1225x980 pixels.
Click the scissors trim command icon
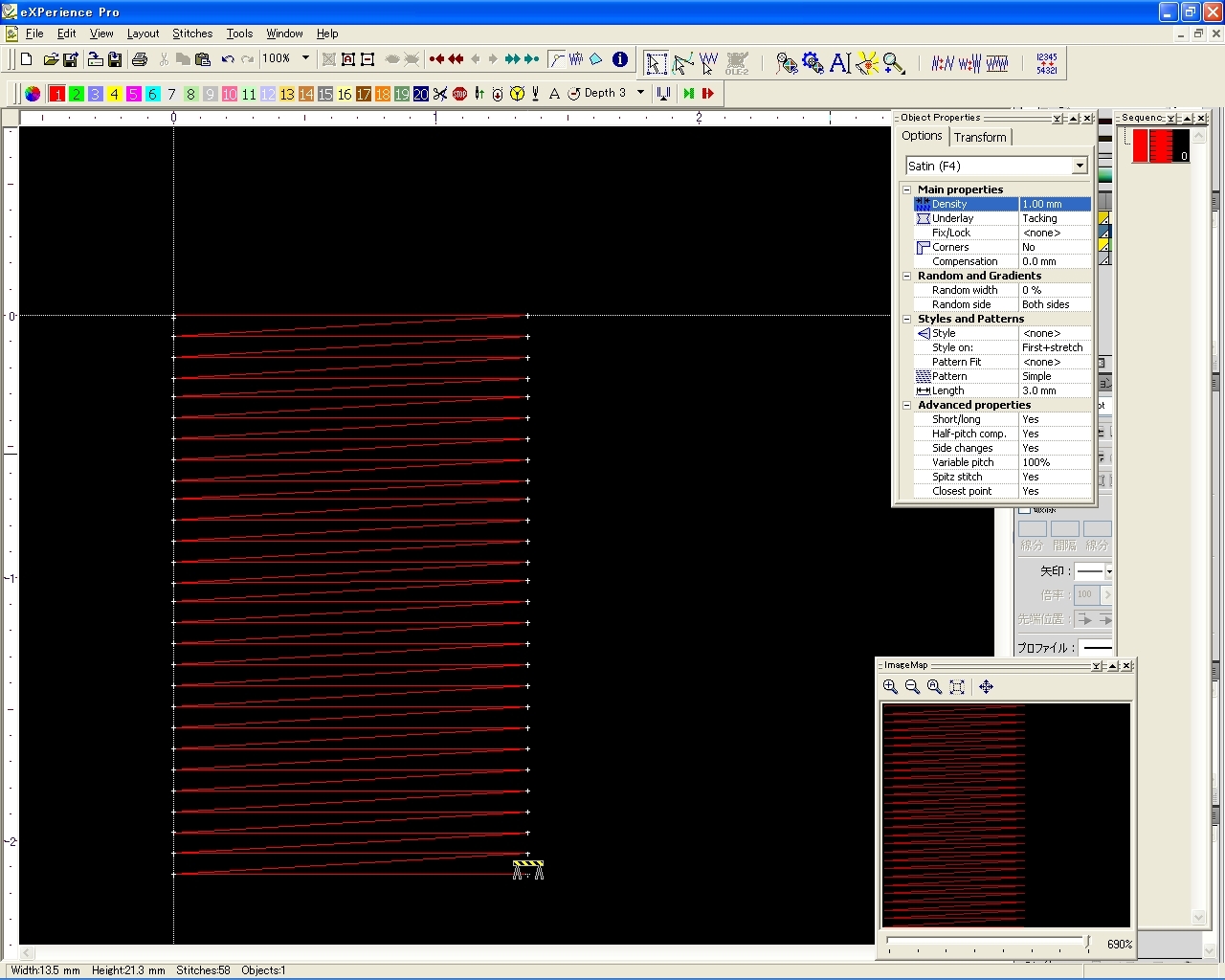coord(440,94)
